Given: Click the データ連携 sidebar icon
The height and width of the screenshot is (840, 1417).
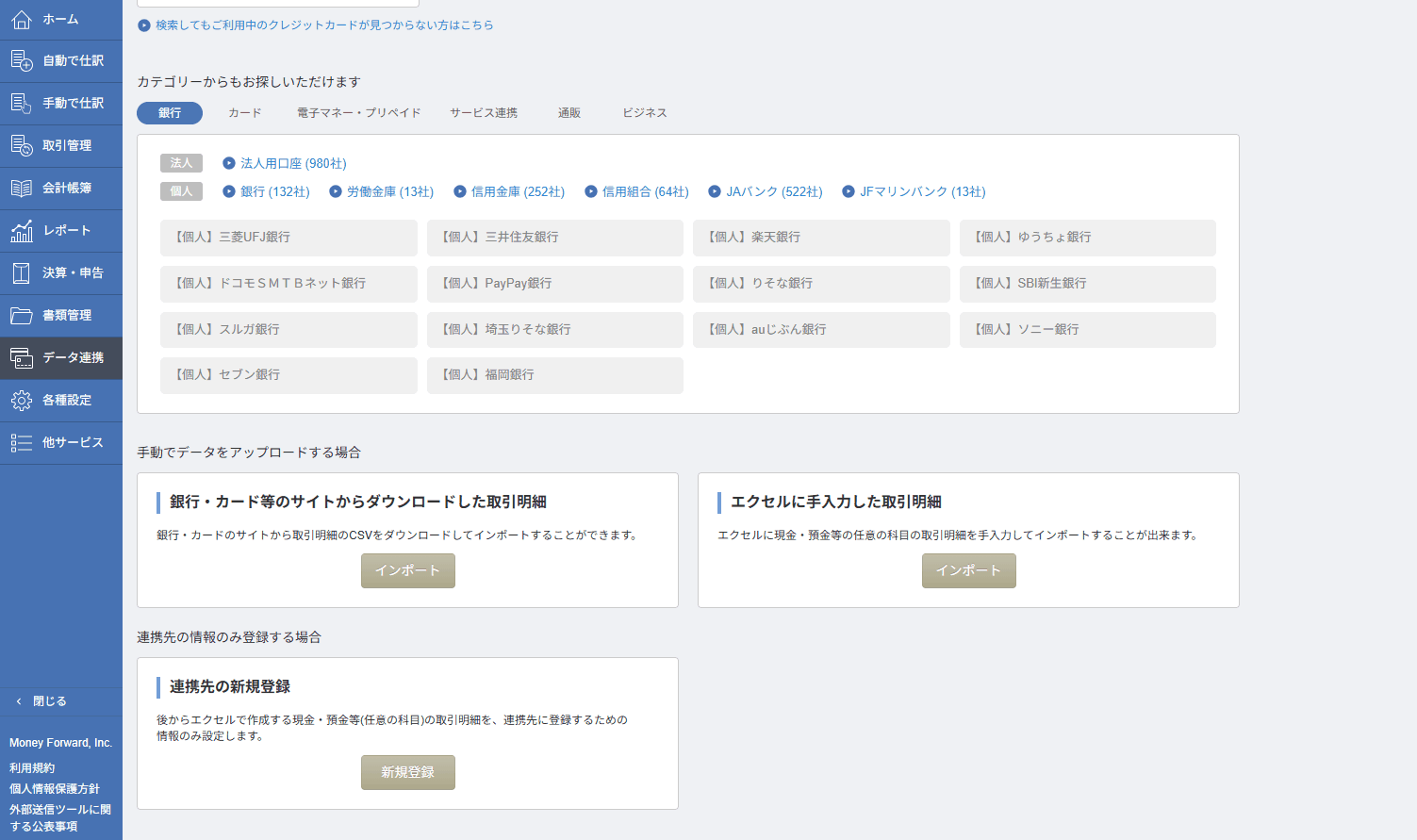Looking at the screenshot, I should [x=22, y=357].
